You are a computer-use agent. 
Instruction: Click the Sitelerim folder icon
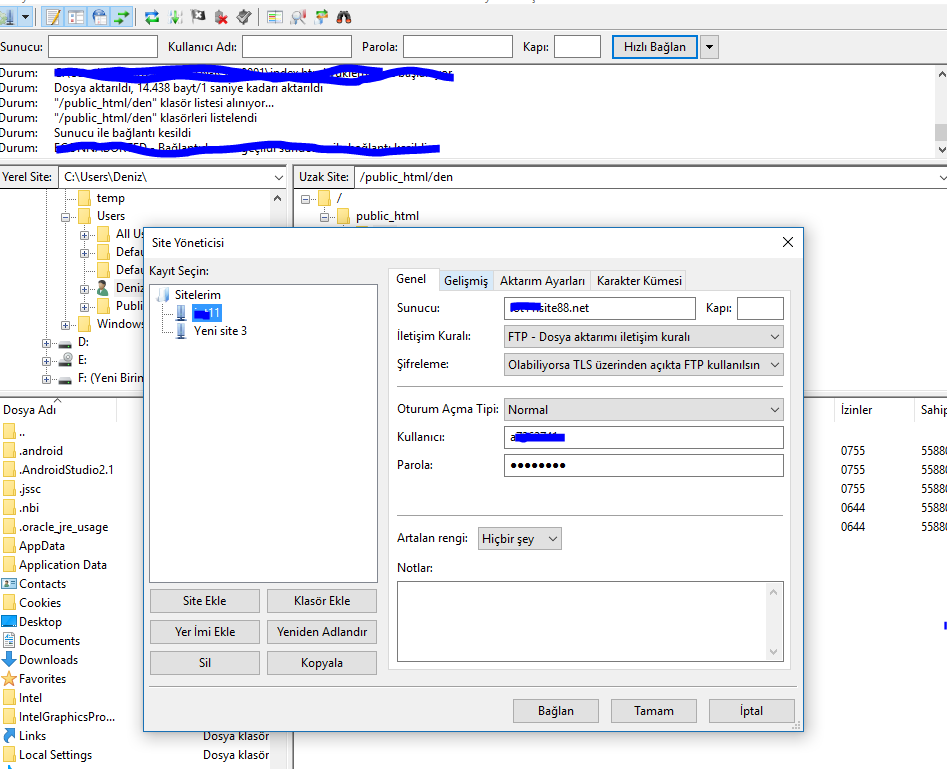[162, 295]
